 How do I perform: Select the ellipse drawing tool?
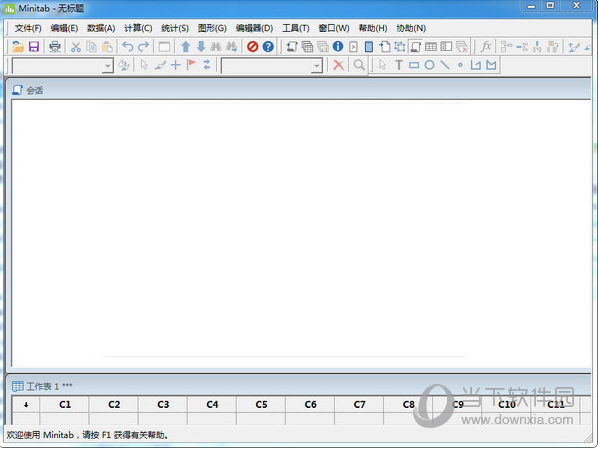429,65
